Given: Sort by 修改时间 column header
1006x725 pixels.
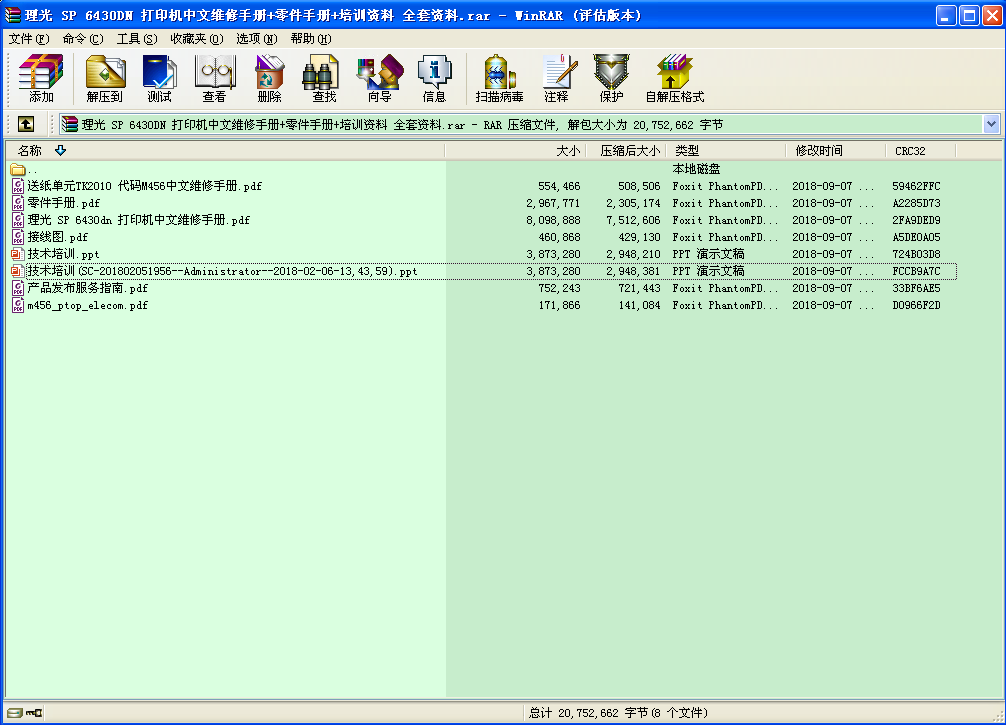Looking at the screenshot, I should (836, 151).
